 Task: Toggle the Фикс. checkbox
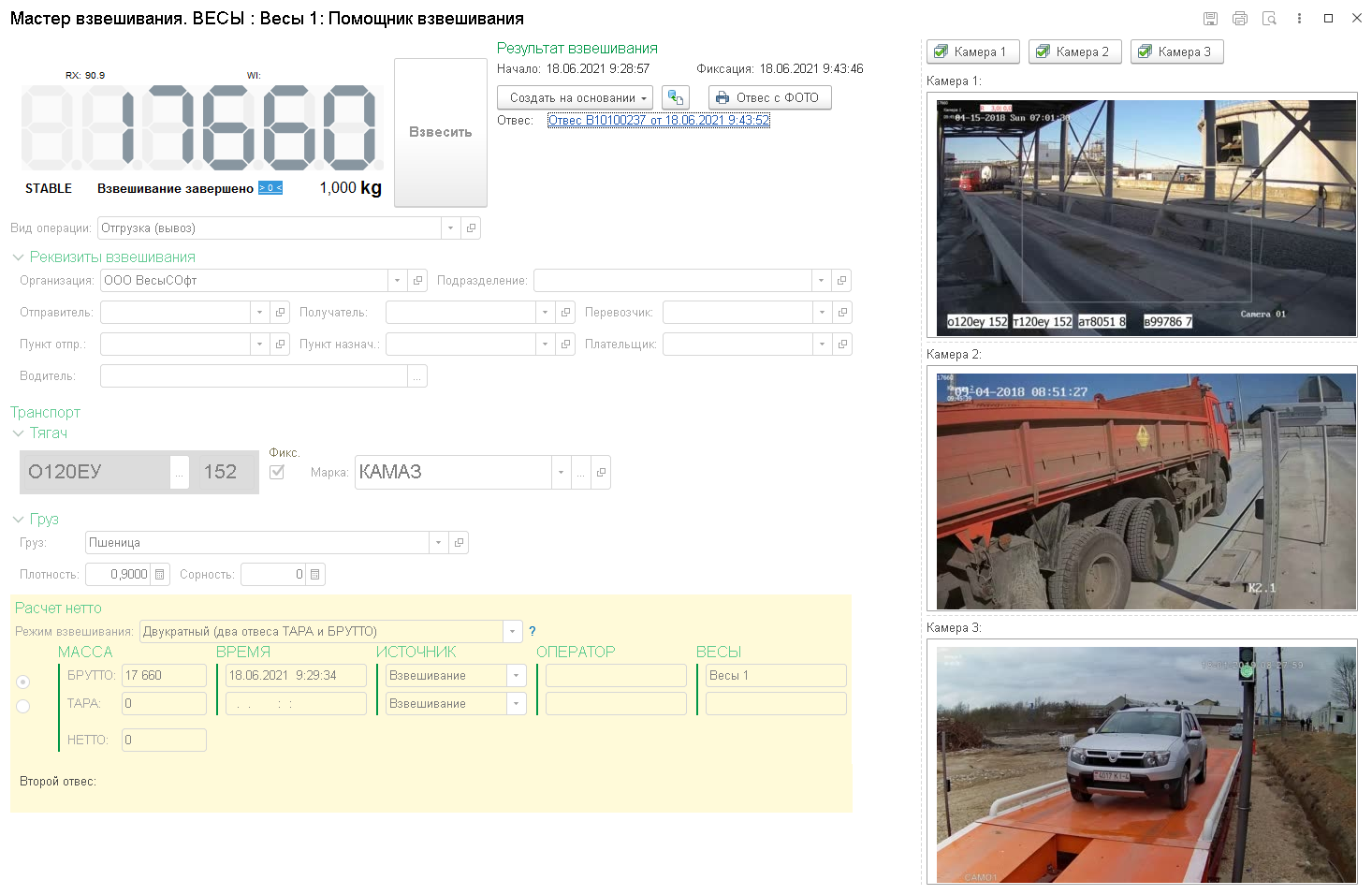277,472
